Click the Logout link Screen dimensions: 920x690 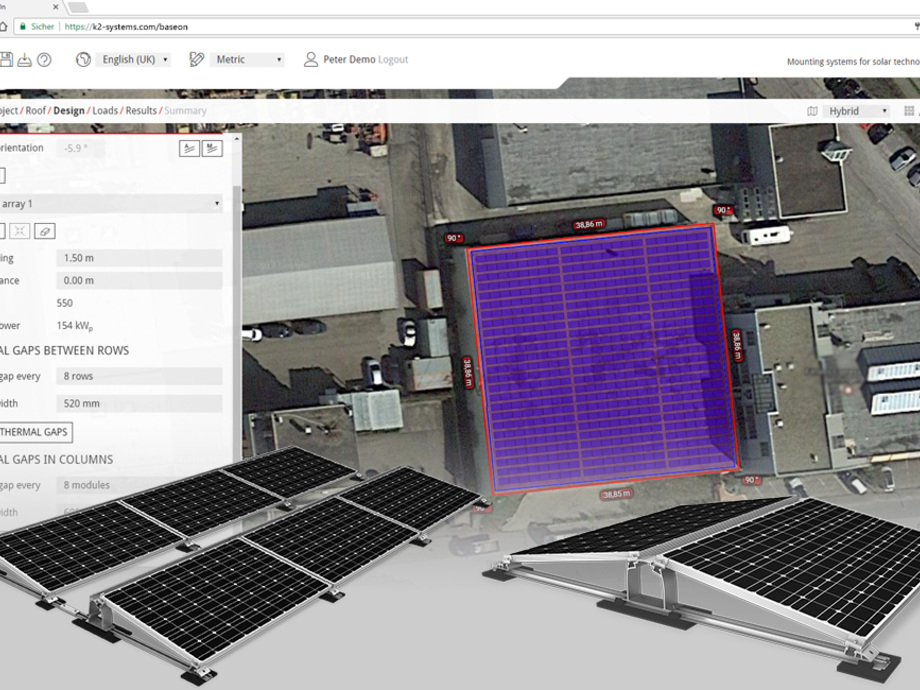tap(393, 60)
